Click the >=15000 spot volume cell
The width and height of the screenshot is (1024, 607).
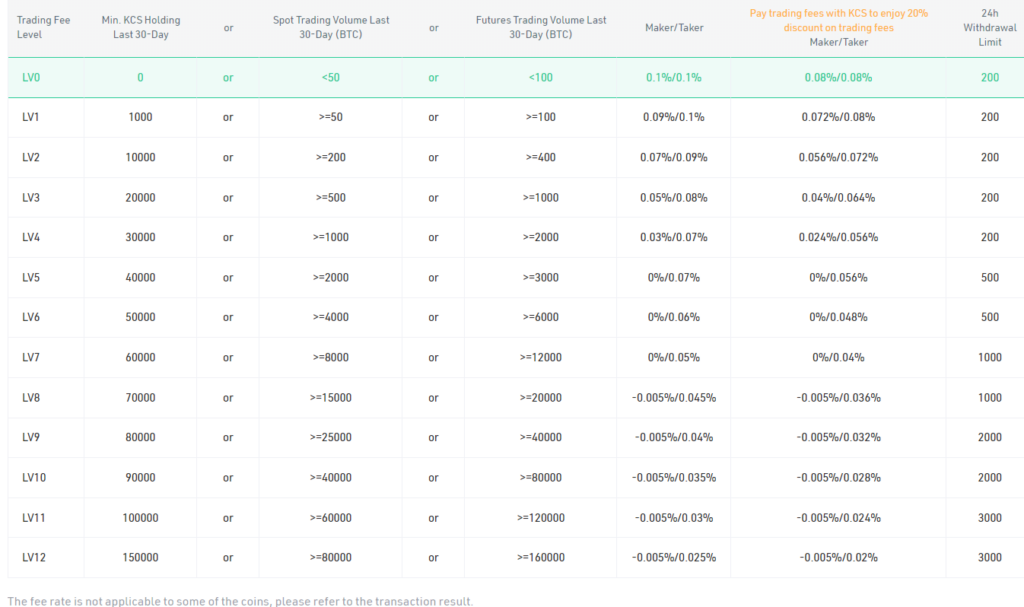330,397
